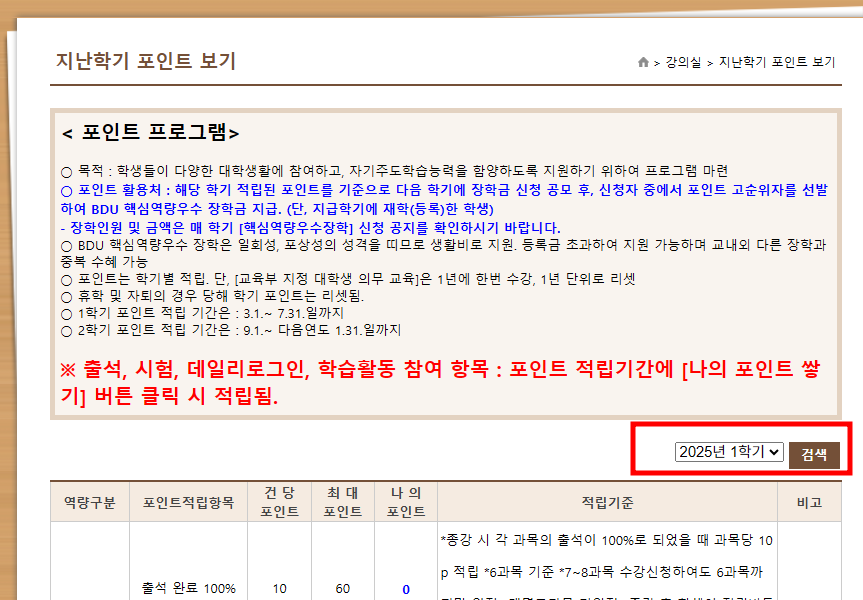Click the 지난학기 포인트 보기 page title

click(146, 61)
